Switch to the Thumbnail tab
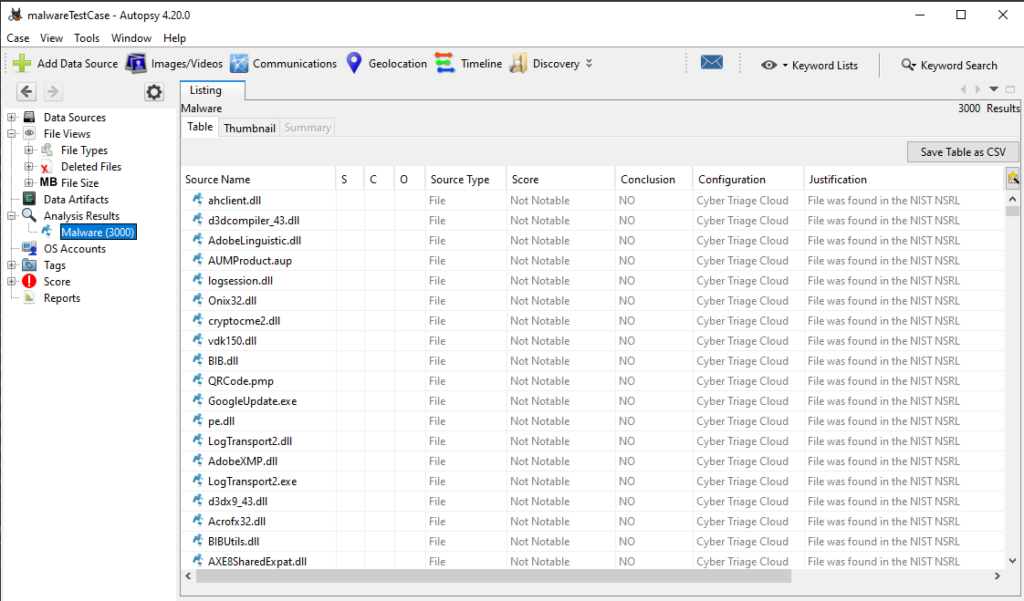 (249, 127)
